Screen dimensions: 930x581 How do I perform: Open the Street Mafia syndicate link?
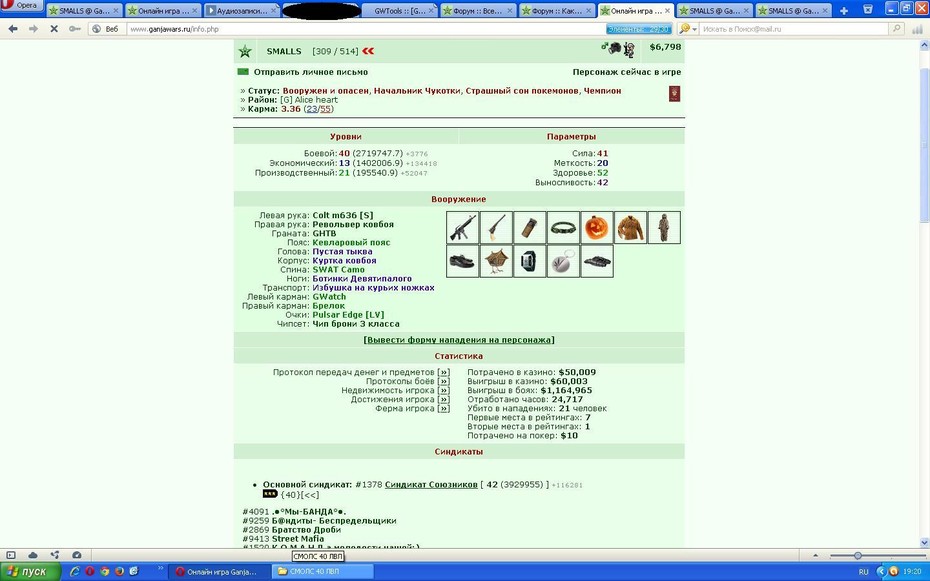[298, 539]
